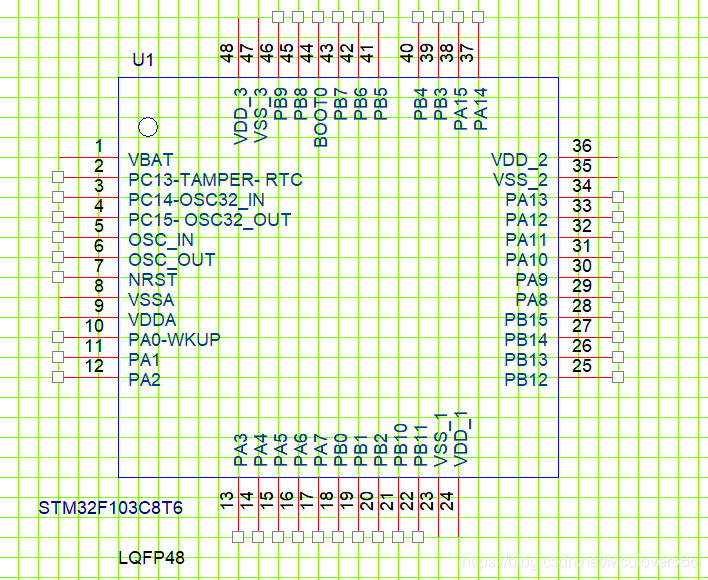
Task: Select the U1 component designator
Action: pos(144,60)
